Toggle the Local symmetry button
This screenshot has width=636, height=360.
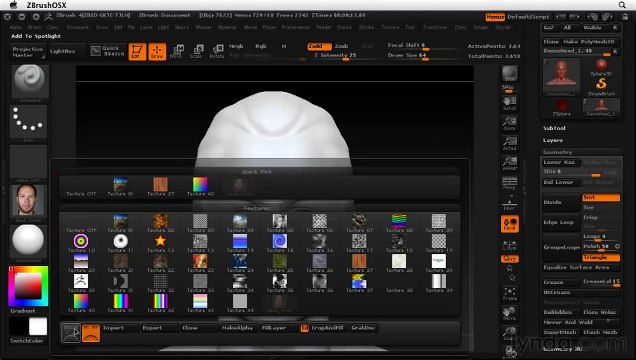coord(510,224)
